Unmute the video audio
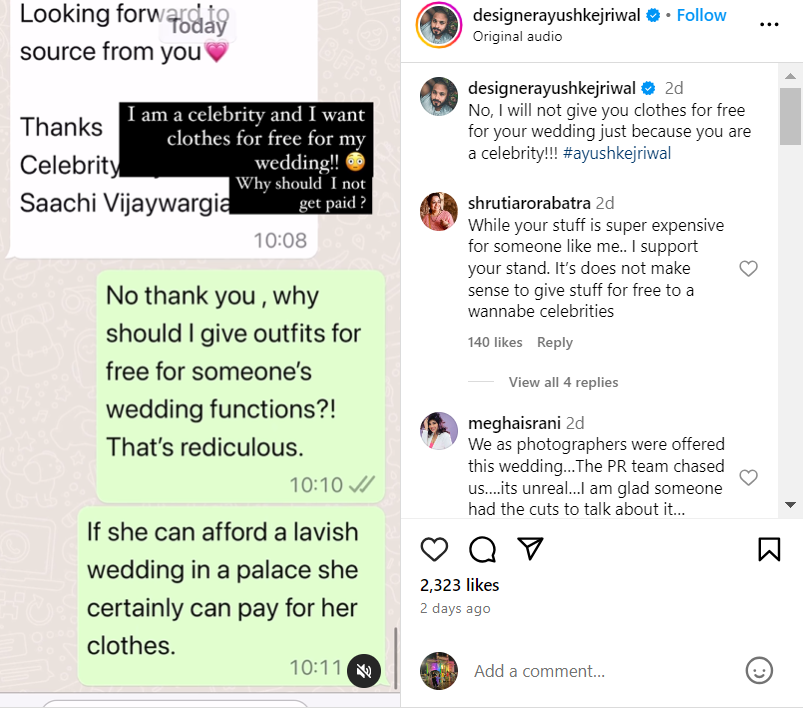803x708 pixels. [x=365, y=670]
